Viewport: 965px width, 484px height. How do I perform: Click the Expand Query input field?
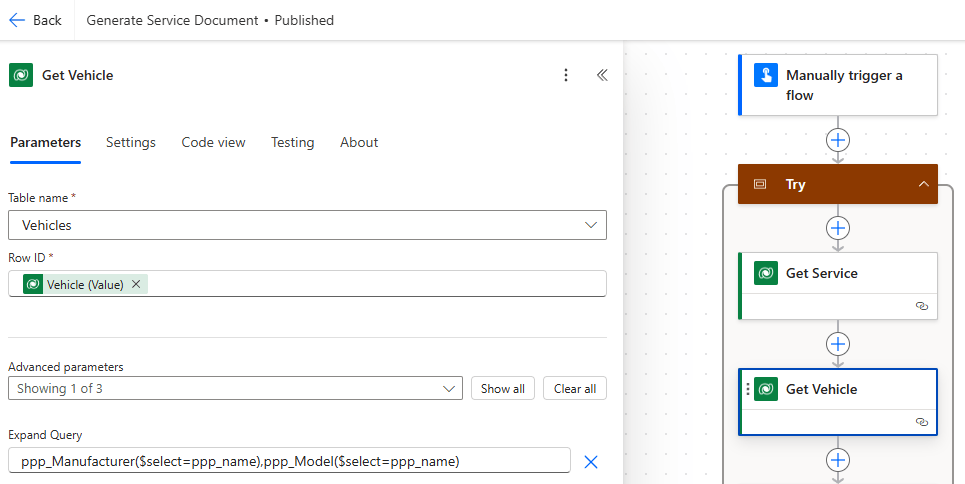point(289,461)
